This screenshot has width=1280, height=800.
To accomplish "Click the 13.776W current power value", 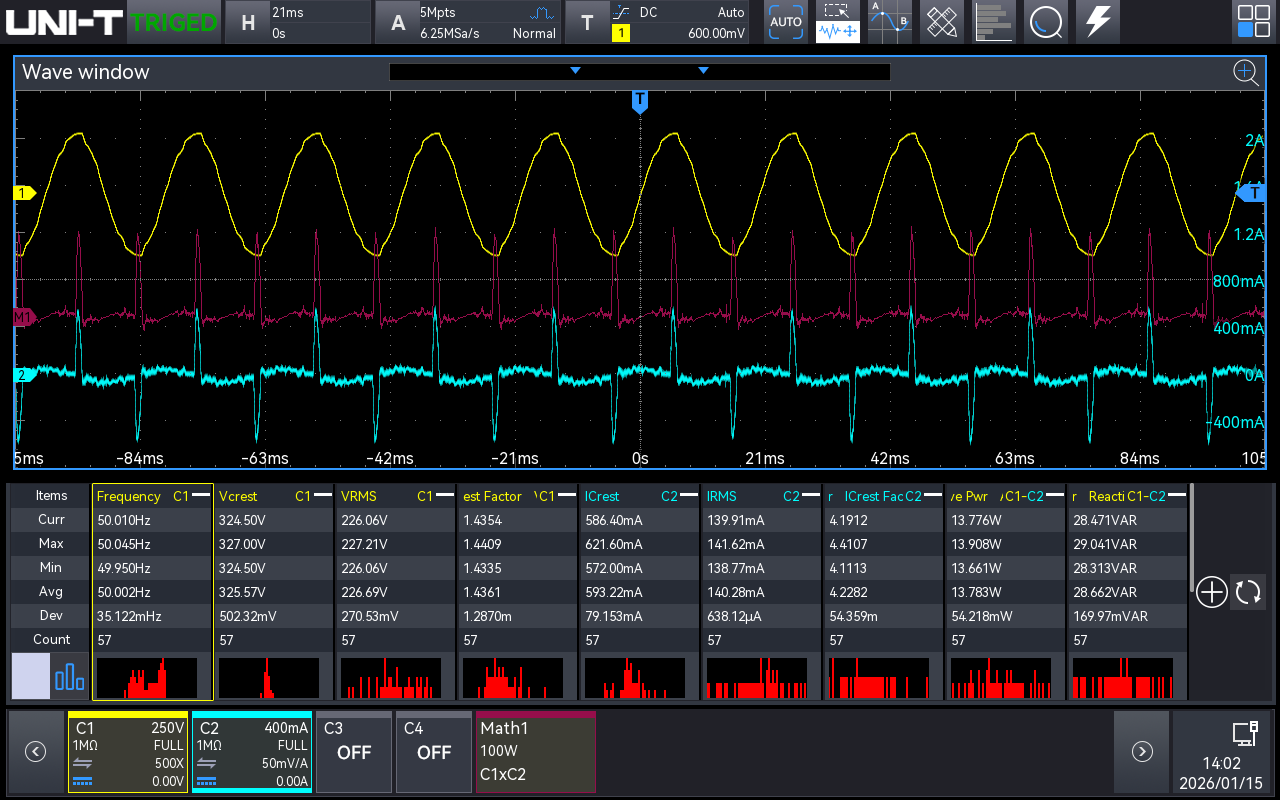I will (978, 520).
